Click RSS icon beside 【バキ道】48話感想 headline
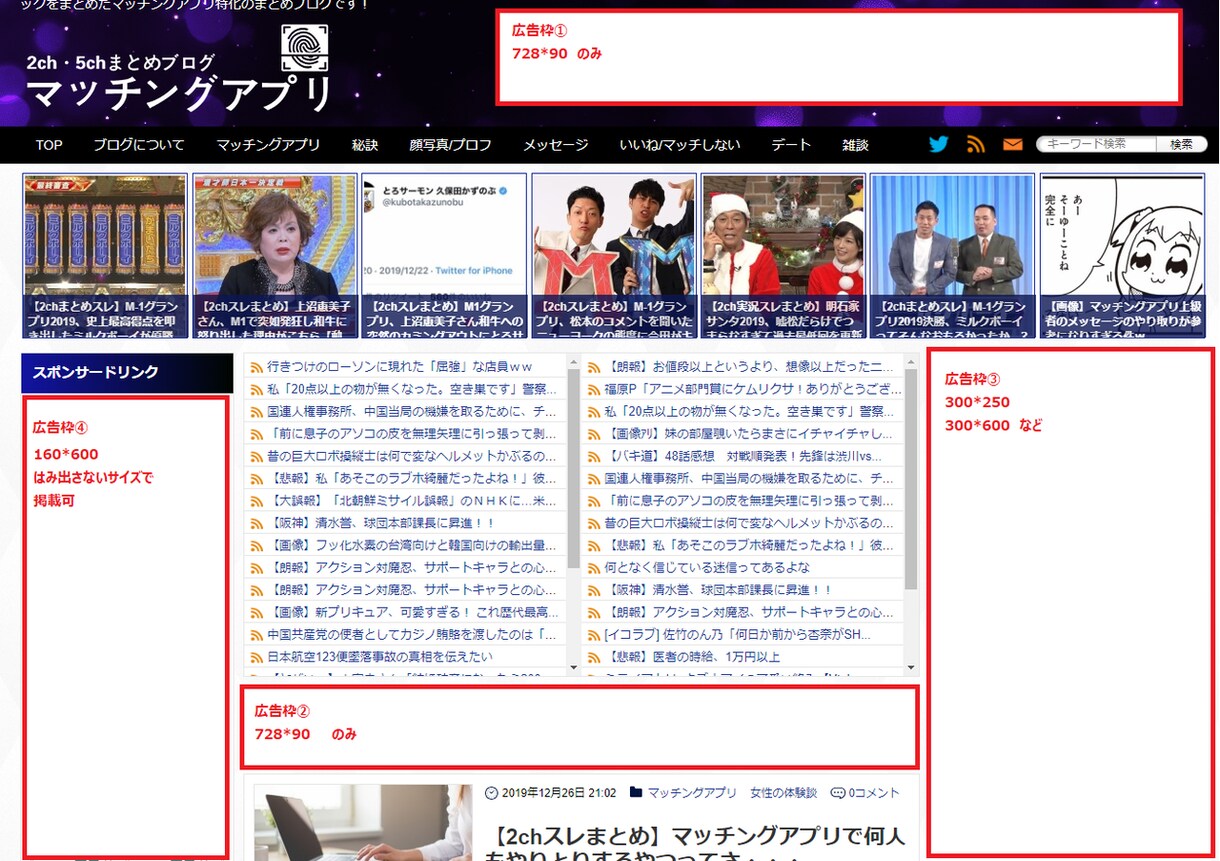The height and width of the screenshot is (861, 1220). (x=594, y=456)
